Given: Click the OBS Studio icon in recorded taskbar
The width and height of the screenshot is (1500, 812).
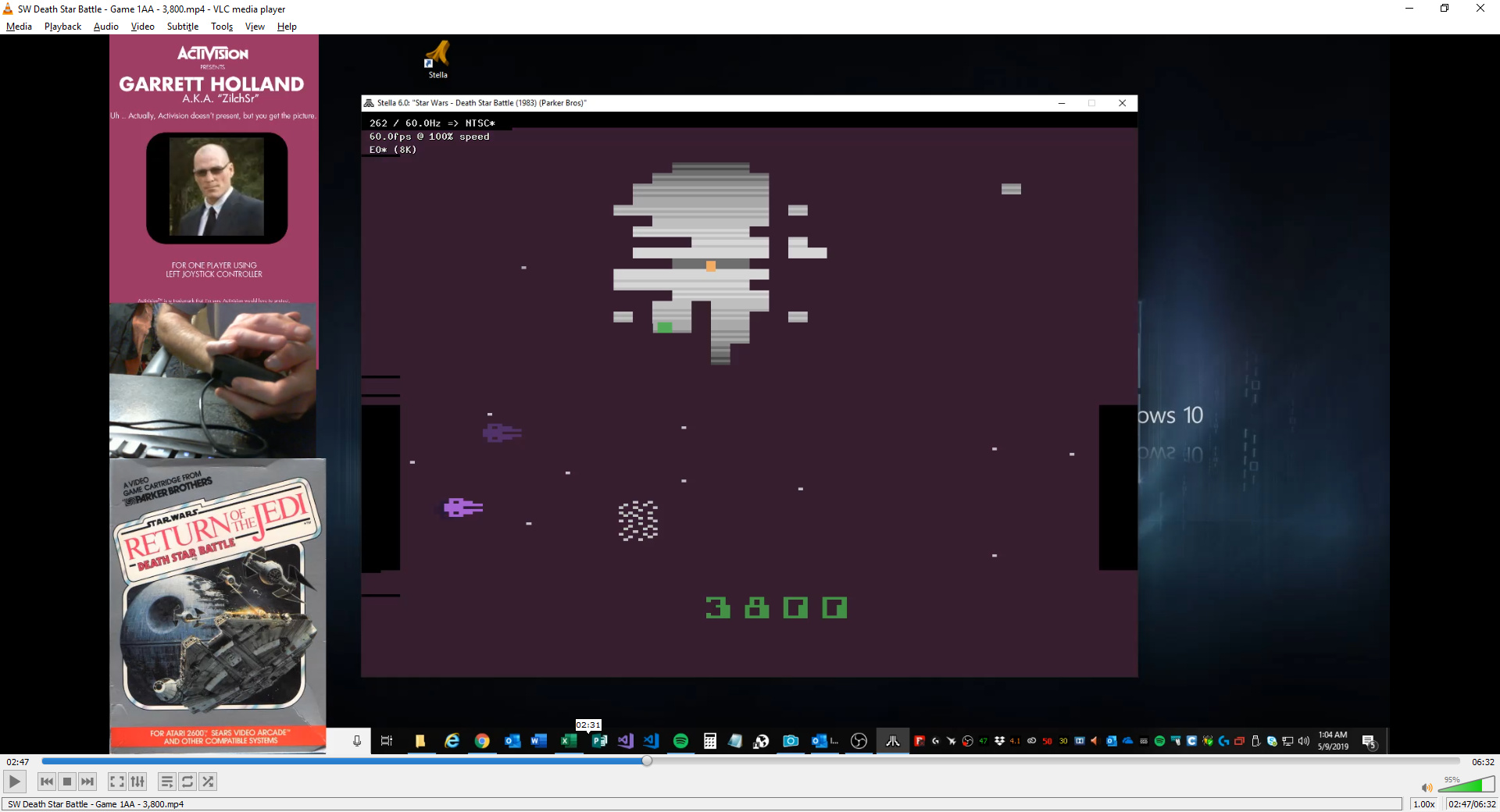Looking at the screenshot, I should point(859,741).
